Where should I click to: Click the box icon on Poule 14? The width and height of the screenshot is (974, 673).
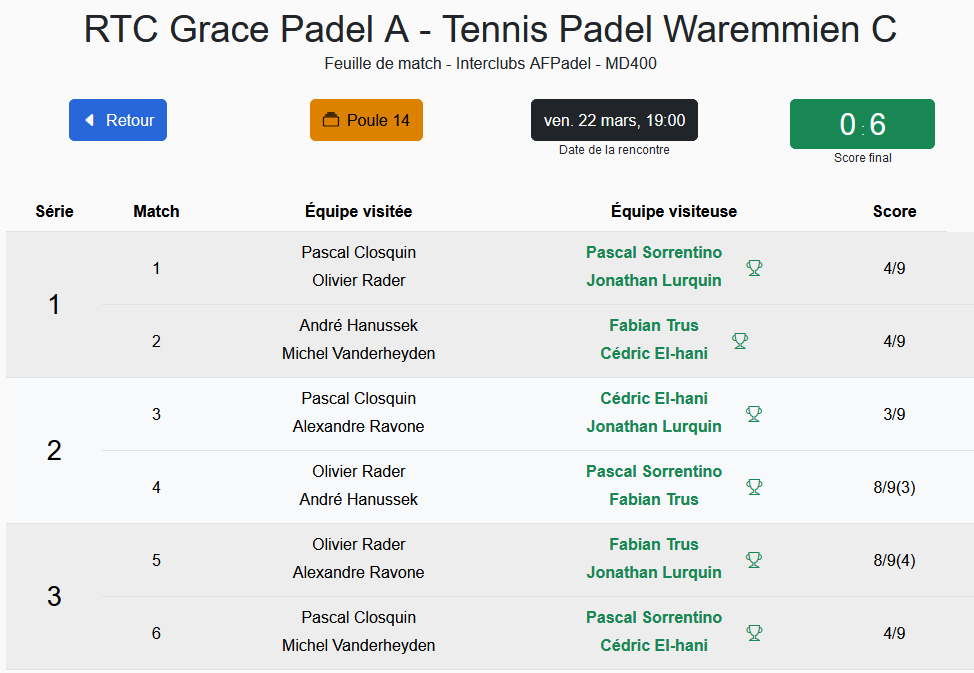(x=330, y=120)
